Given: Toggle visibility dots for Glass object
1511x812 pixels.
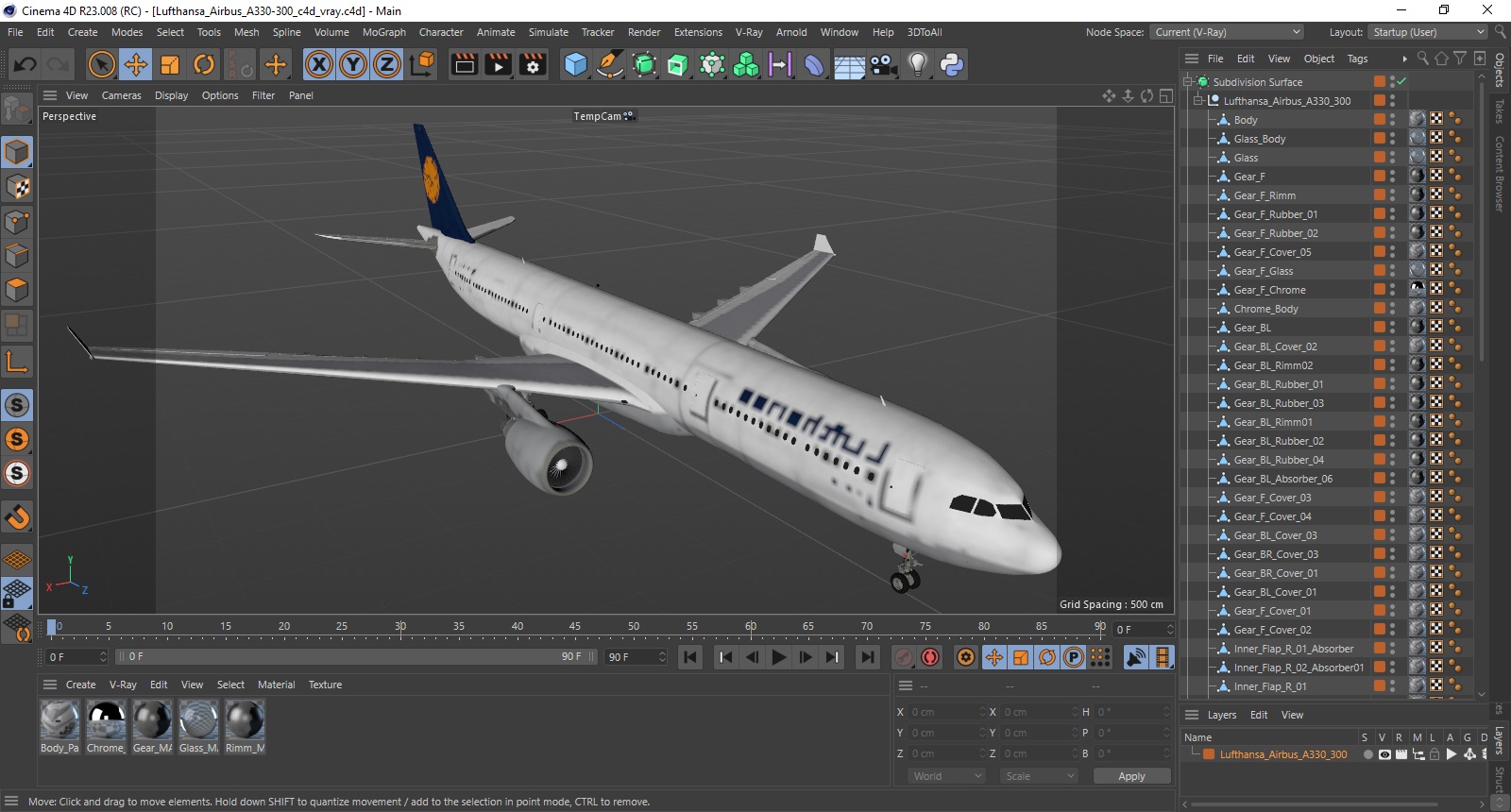Looking at the screenshot, I should (1392, 157).
